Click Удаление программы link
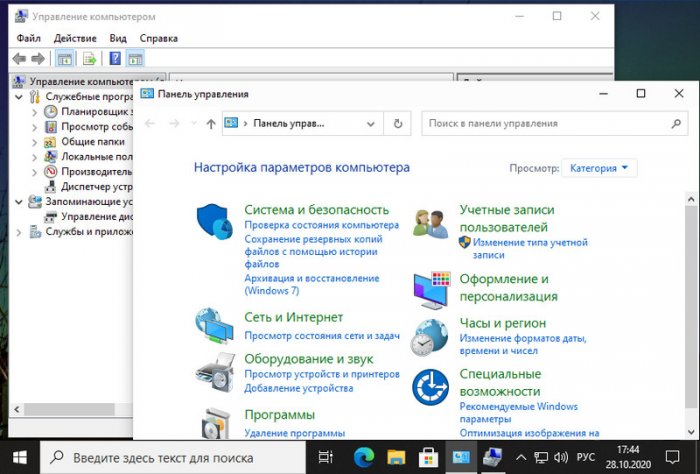The width and height of the screenshot is (700, 474). pos(295,433)
